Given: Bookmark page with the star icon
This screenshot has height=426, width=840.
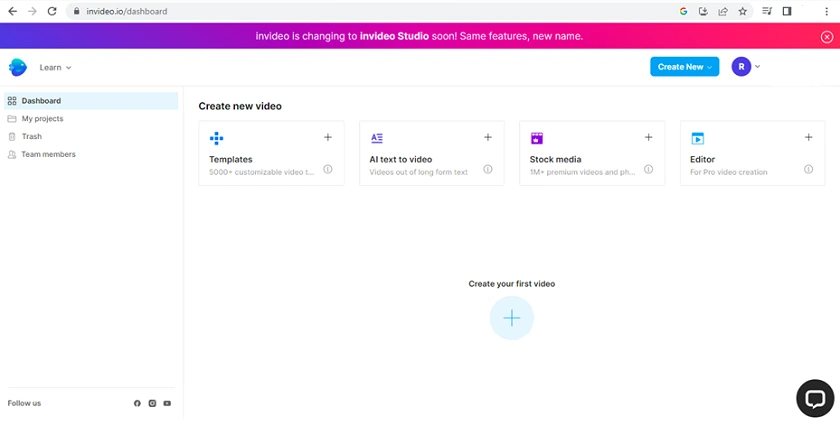Looking at the screenshot, I should 742,11.
